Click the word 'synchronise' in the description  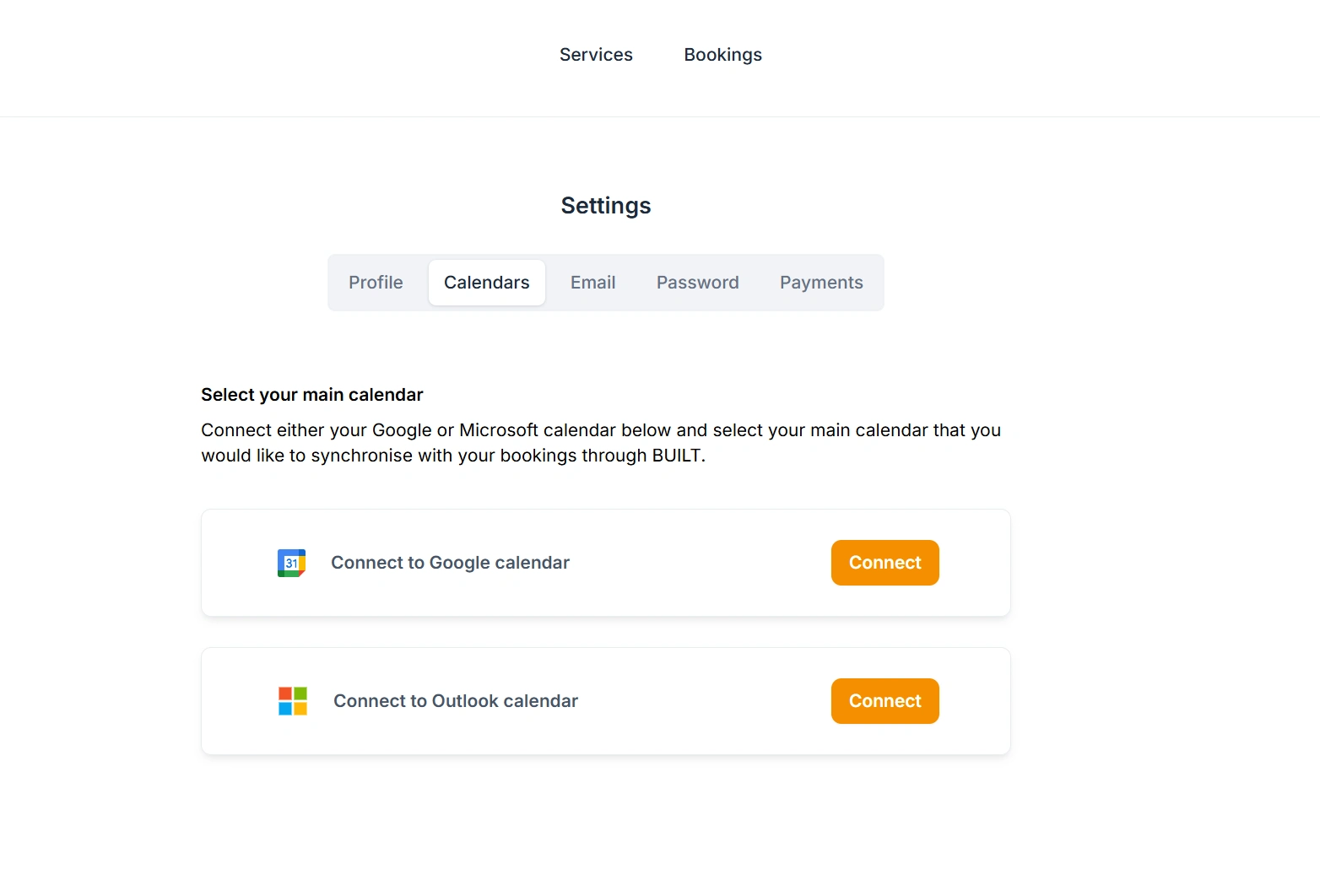click(x=361, y=456)
